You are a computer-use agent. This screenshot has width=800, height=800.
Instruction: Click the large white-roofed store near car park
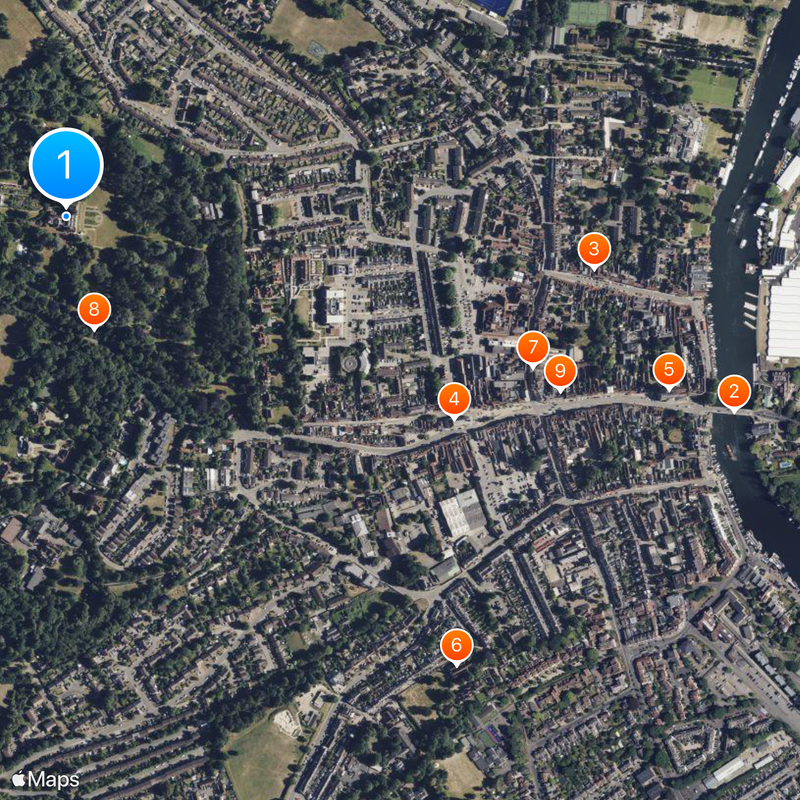click(x=462, y=513)
